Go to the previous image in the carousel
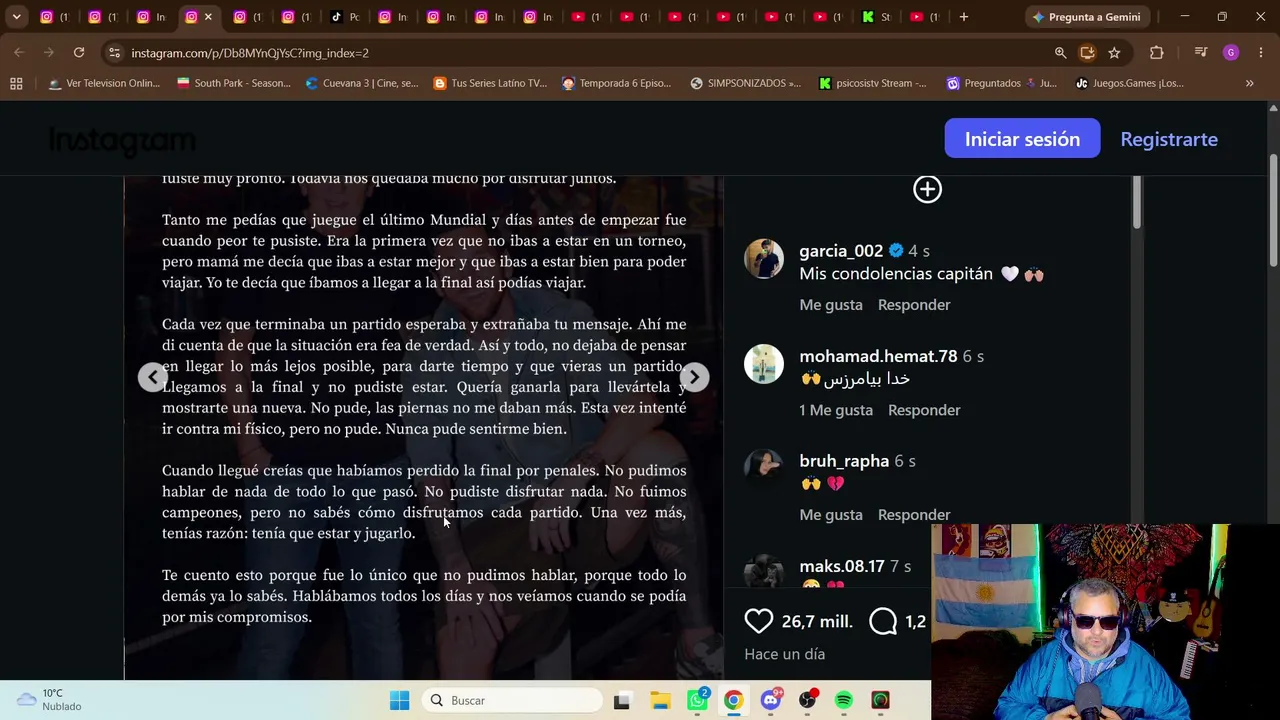The height and width of the screenshot is (720, 1280). pyautogui.click(x=152, y=377)
